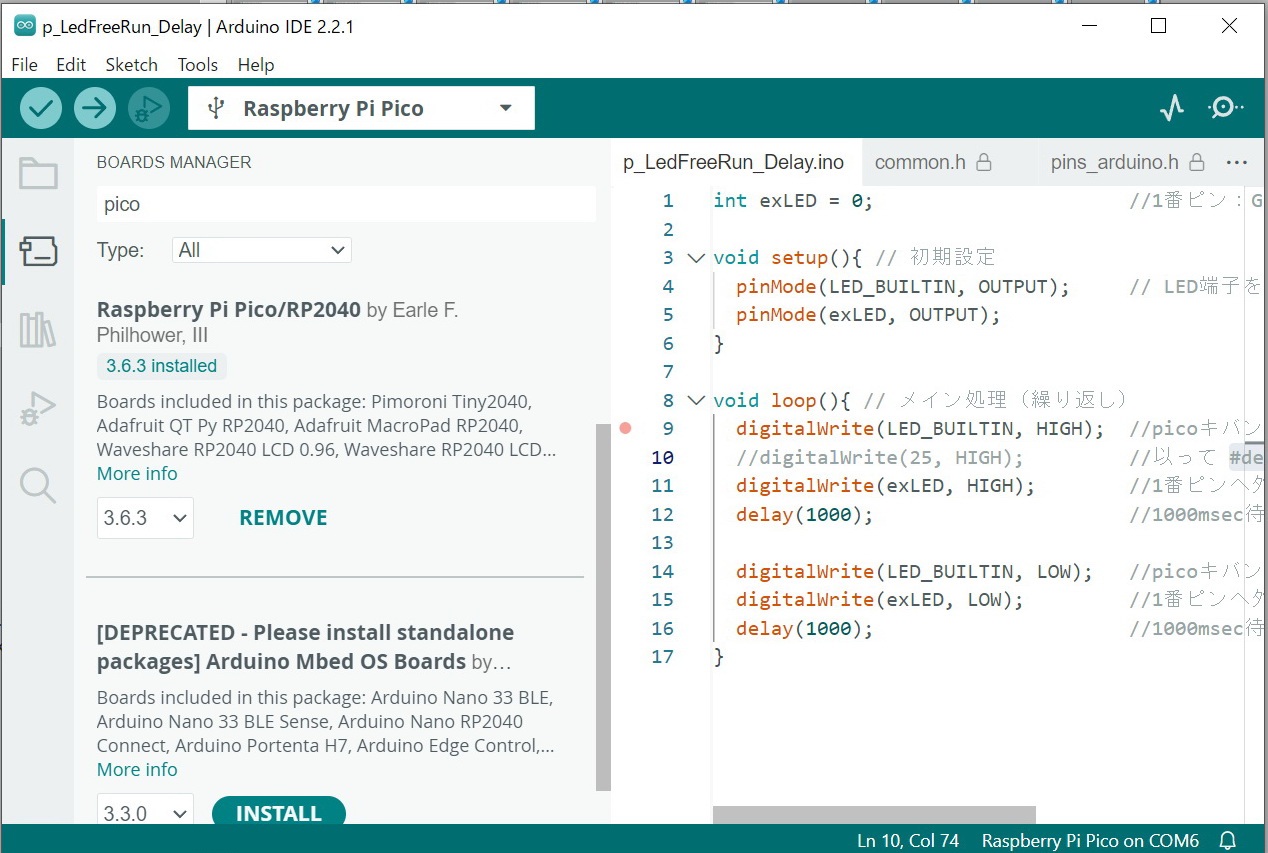Toggle the breakpoint on line 9
Viewport: 1268px width, 853px height.
point(625,429)
